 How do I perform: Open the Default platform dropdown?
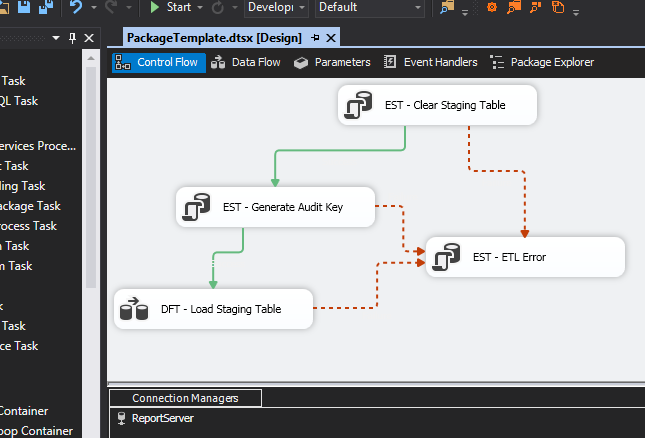[368, 8]
